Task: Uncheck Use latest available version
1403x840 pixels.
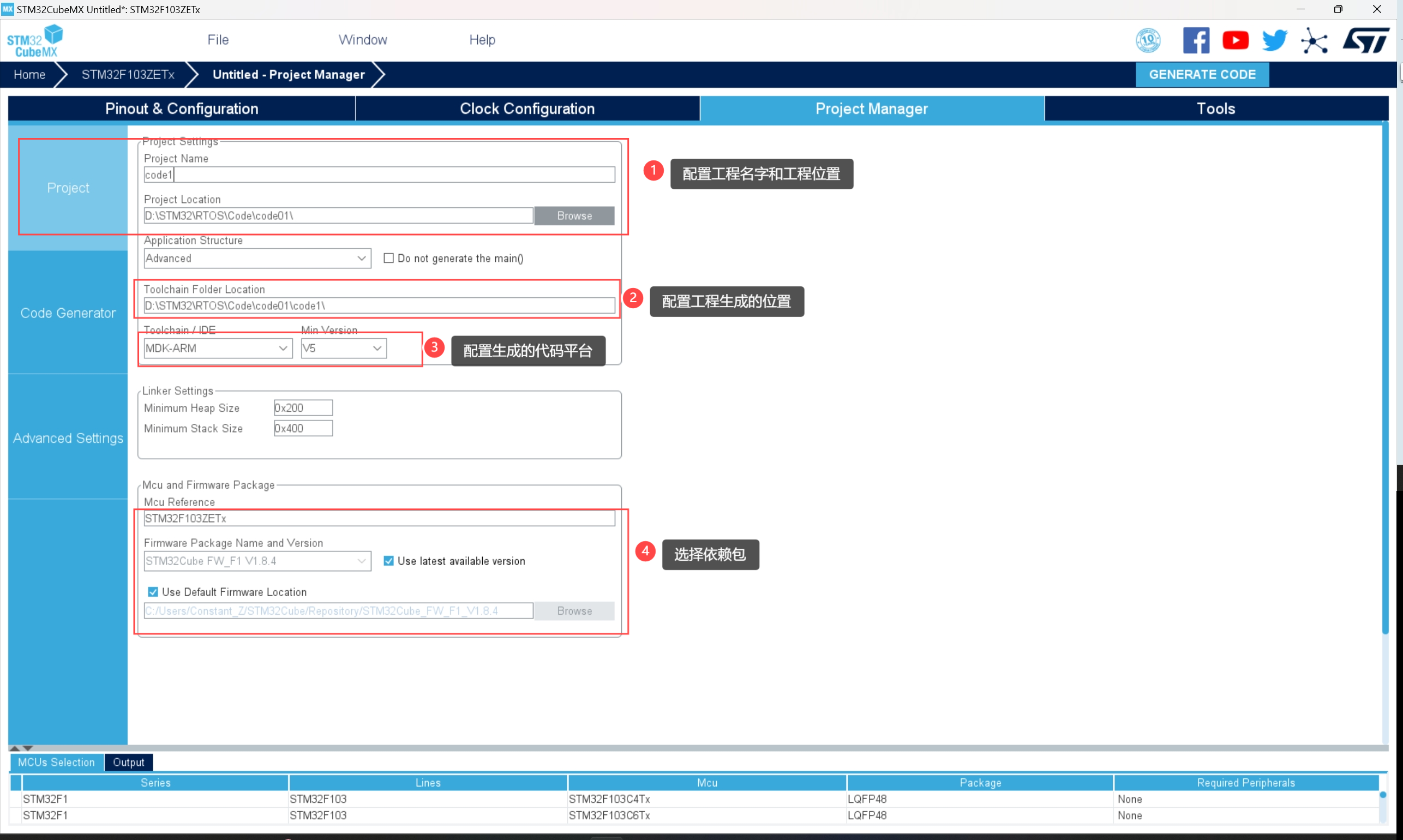Action: pyautogui.click(x=389, y=561)
